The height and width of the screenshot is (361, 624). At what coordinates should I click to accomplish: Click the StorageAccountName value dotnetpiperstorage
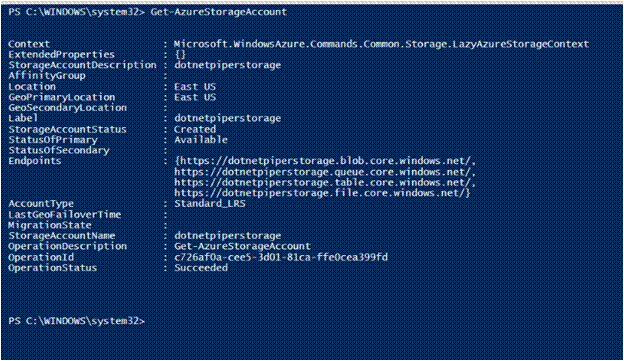228,236
